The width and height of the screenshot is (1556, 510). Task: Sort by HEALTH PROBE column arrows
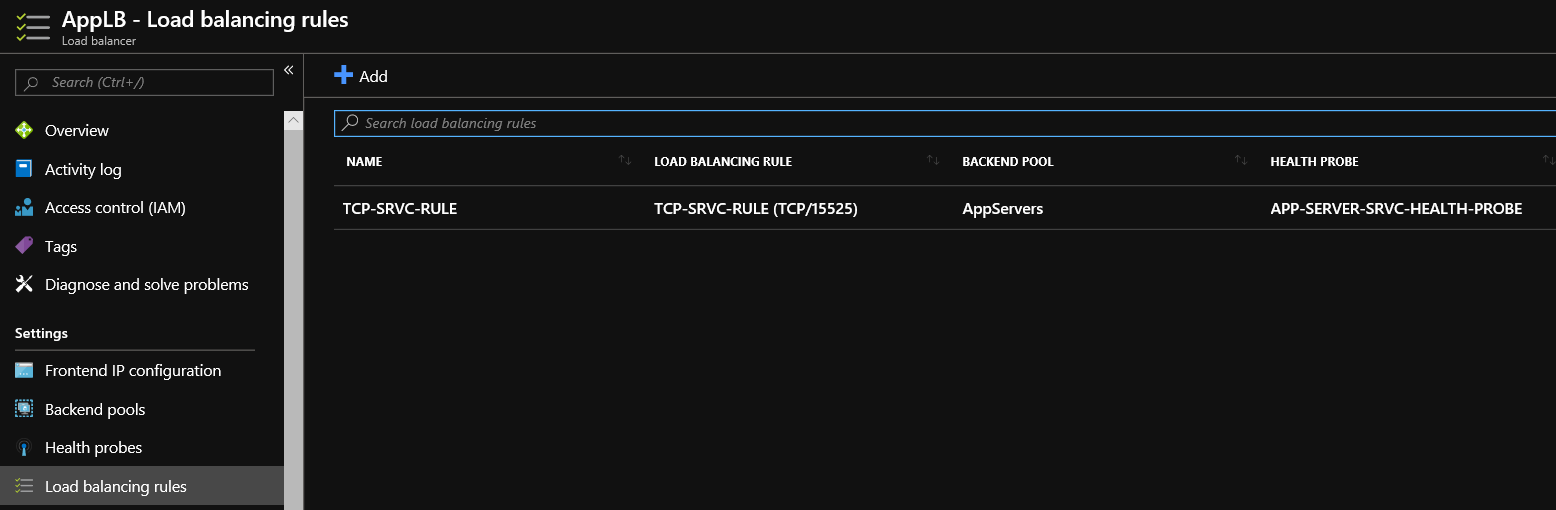tap(1549, 160)
